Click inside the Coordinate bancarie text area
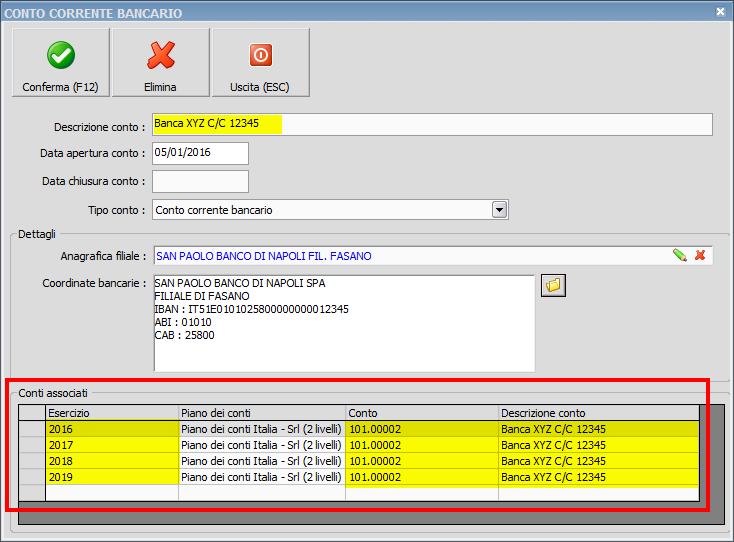 click(343, 323)
